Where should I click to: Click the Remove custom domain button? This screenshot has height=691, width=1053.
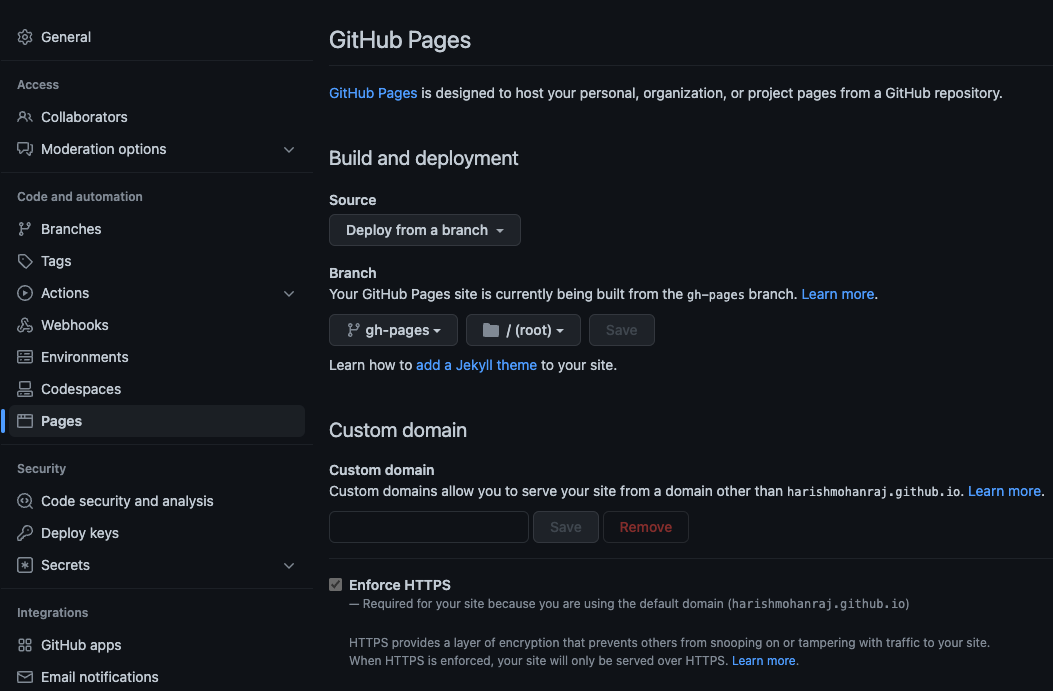click(645, 526)
